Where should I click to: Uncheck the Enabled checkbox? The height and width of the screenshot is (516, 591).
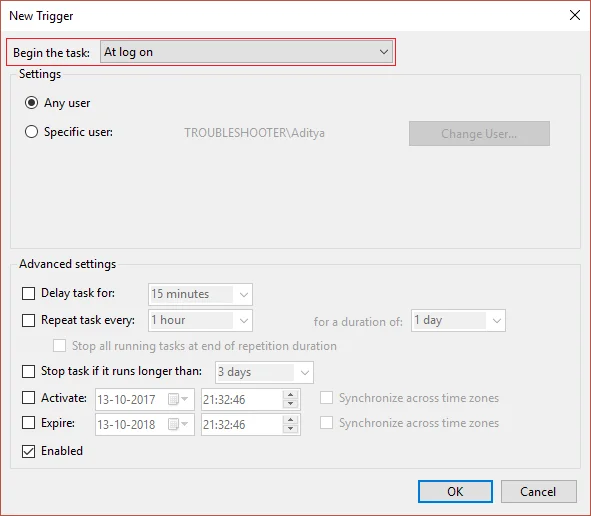pyautogui.click(x=28, y=451)
